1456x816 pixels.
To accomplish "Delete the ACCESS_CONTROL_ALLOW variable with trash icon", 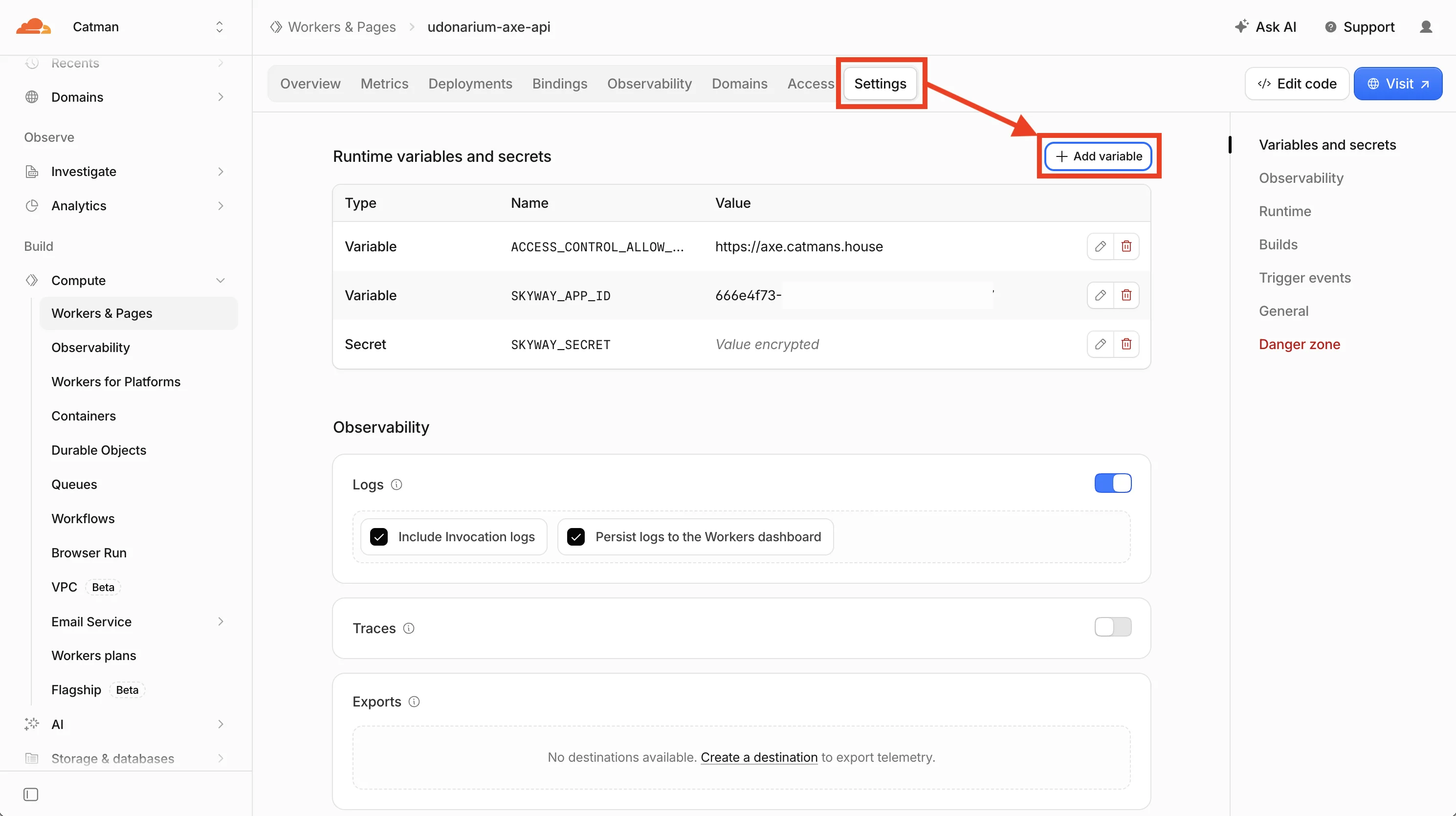I will click(1126, 246).
